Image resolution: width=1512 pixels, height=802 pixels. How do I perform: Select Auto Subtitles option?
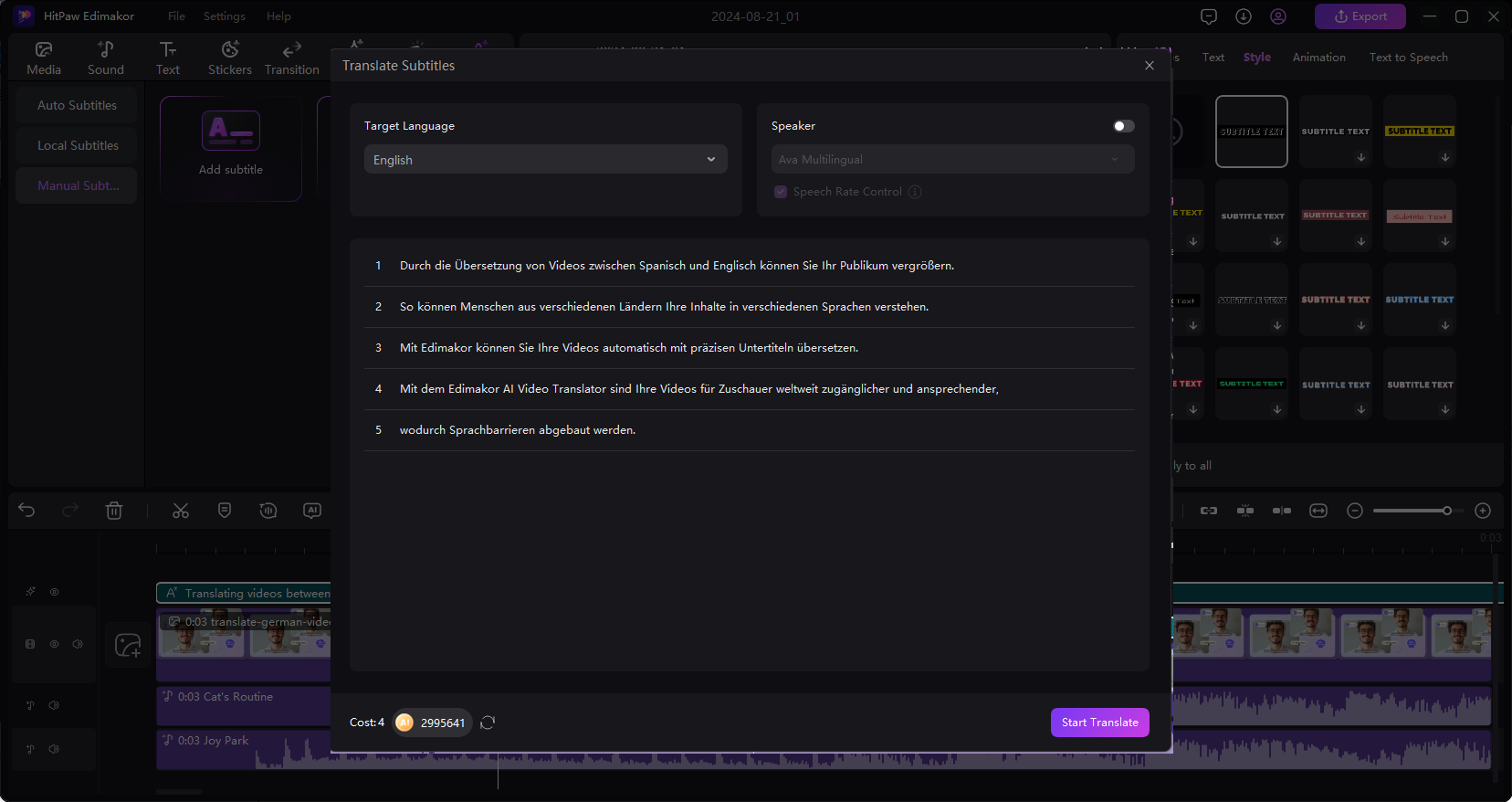(x=77, y=105)
